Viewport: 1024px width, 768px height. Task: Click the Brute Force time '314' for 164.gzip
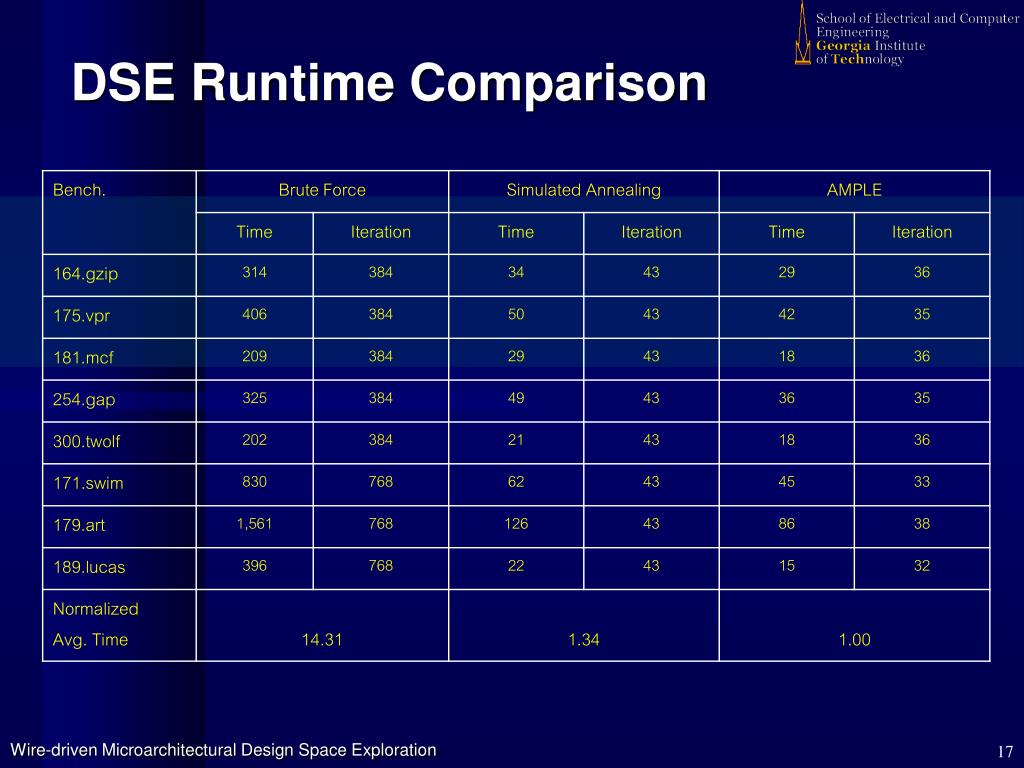pos(254,272)
